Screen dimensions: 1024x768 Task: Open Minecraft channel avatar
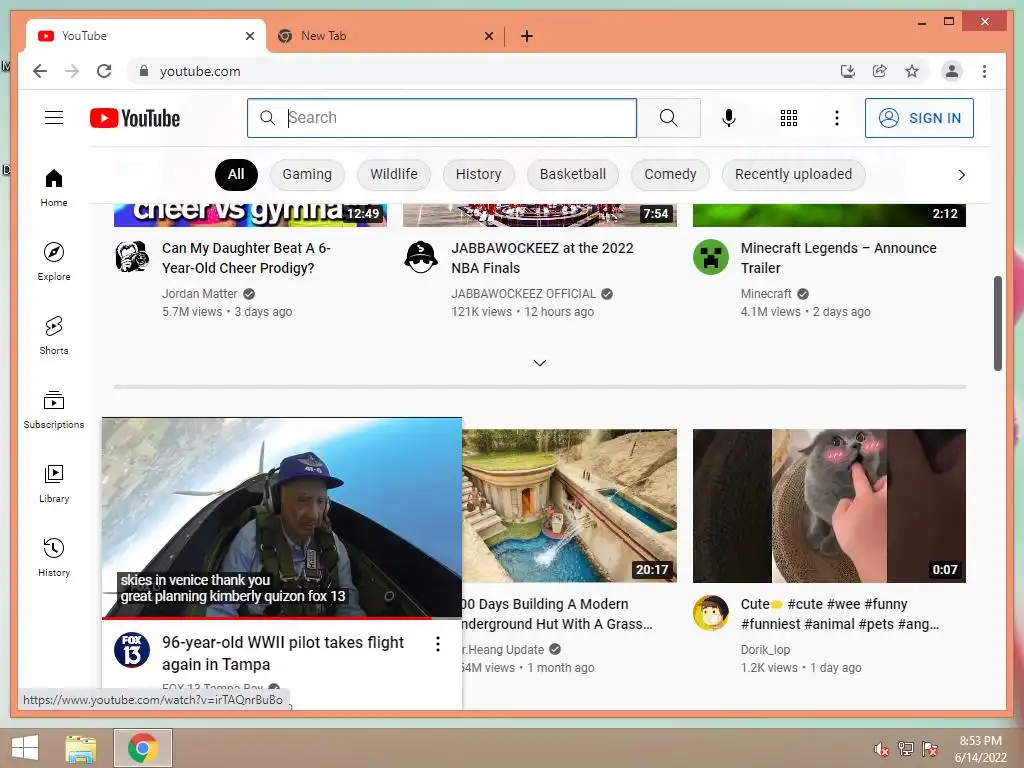click(711, 257)
